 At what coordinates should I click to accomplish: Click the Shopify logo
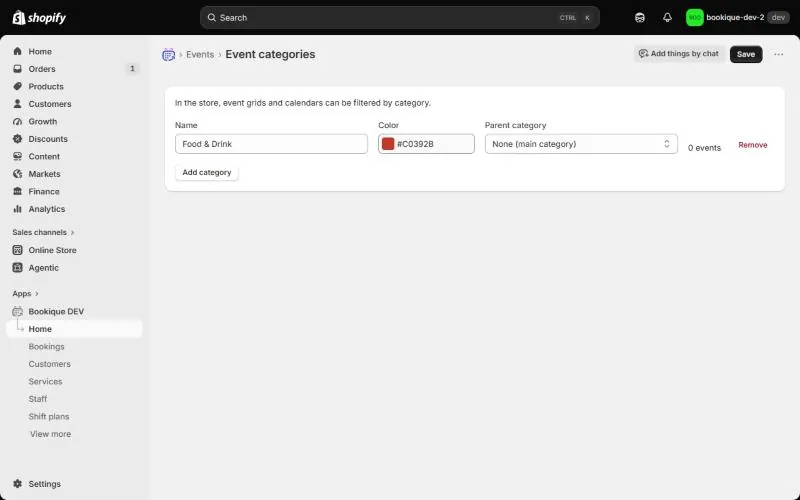click(x=39, y=18)
